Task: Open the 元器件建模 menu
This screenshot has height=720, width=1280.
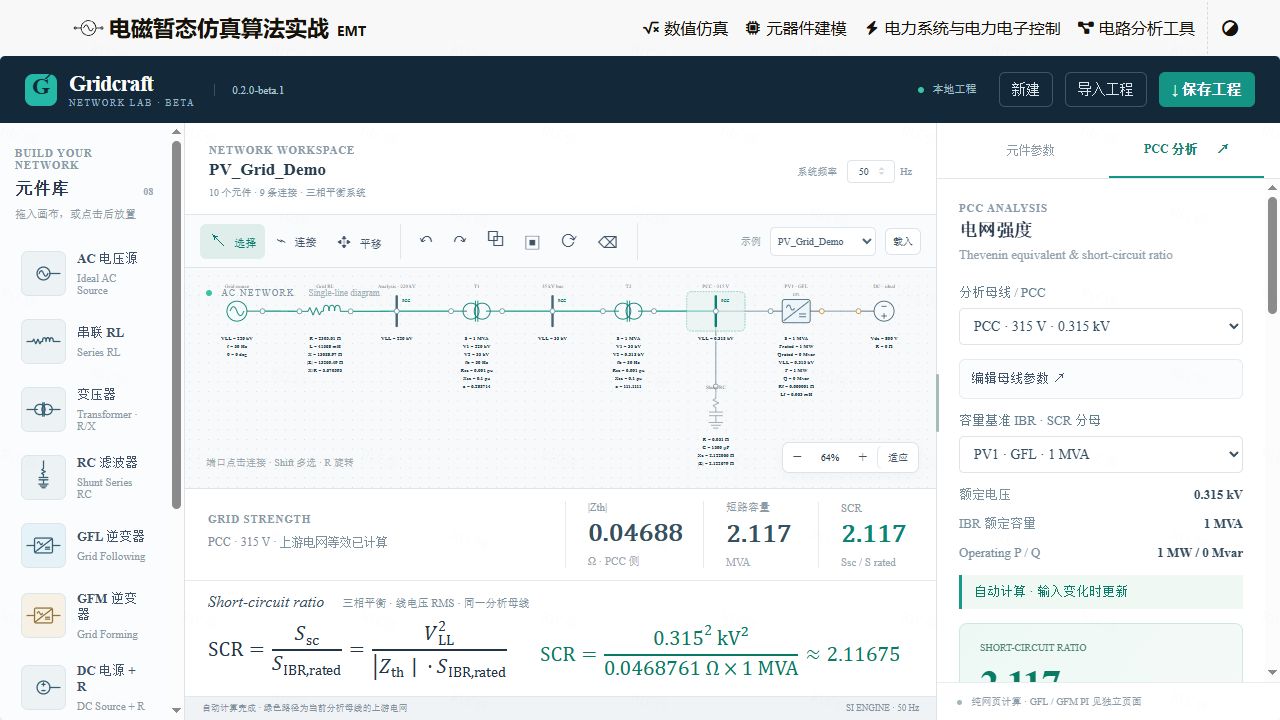Action: pyautogui.click(x=796, y=28)
